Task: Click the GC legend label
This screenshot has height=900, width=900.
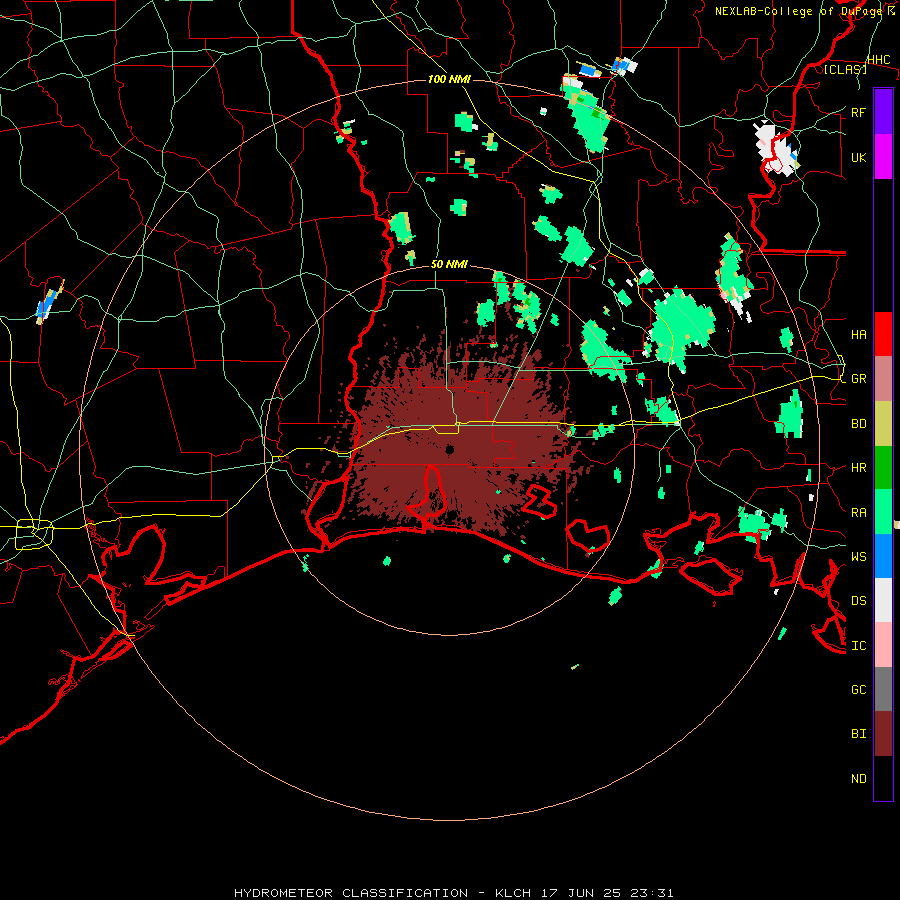Action: [x=858, y=689]
